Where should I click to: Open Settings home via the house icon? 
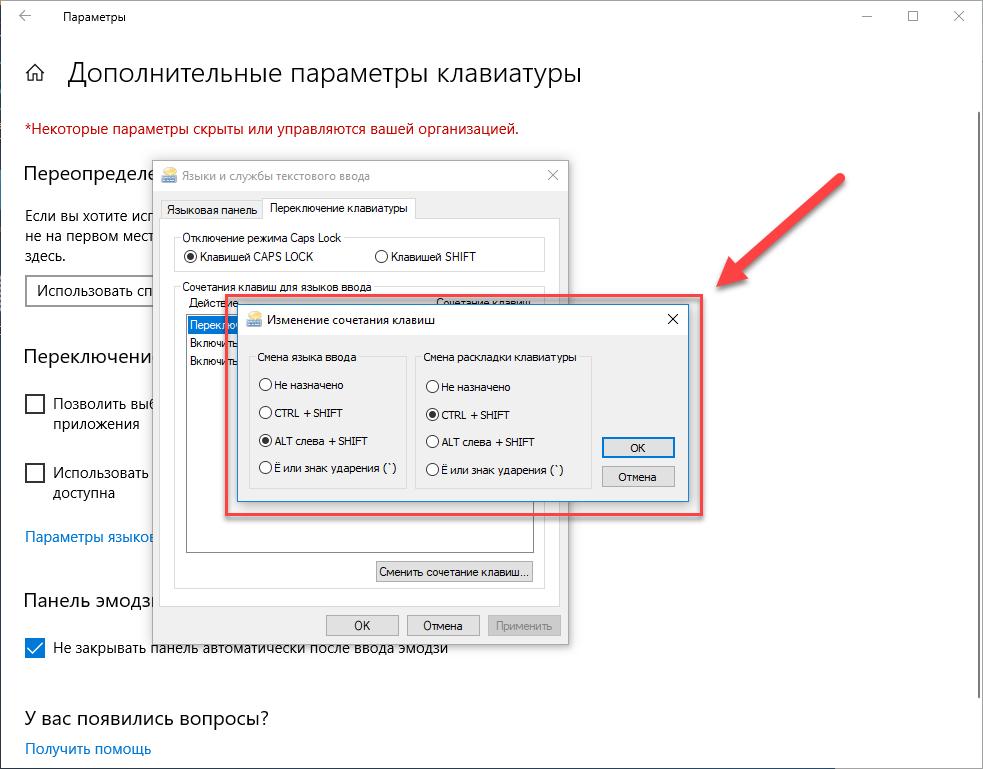tap(35, 73)
